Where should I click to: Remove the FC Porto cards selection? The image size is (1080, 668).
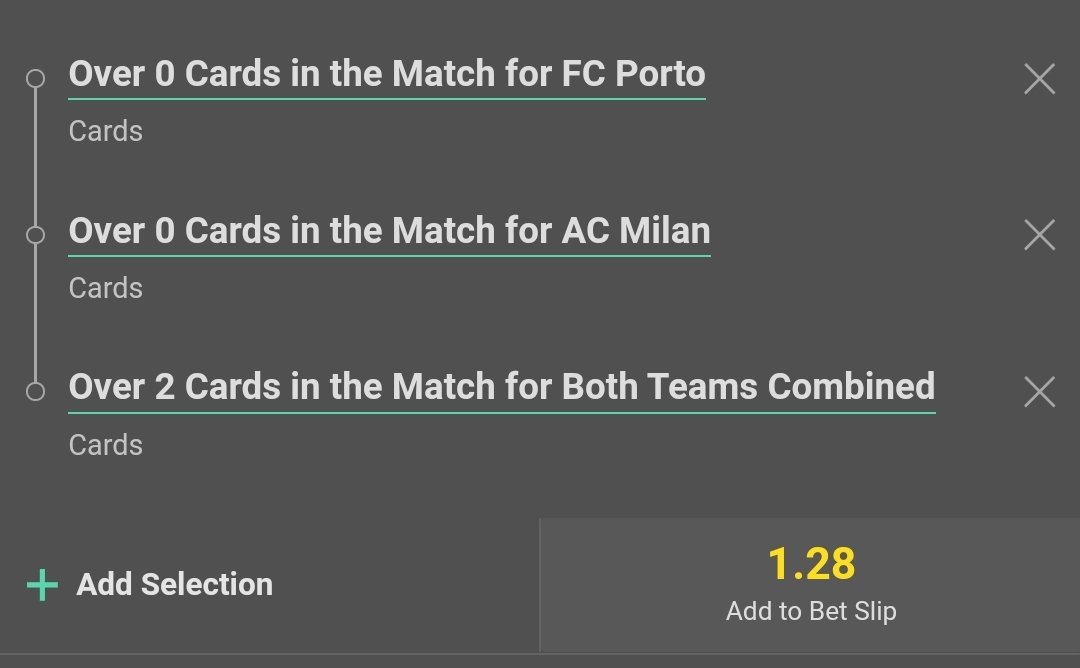pos(1039,79)
